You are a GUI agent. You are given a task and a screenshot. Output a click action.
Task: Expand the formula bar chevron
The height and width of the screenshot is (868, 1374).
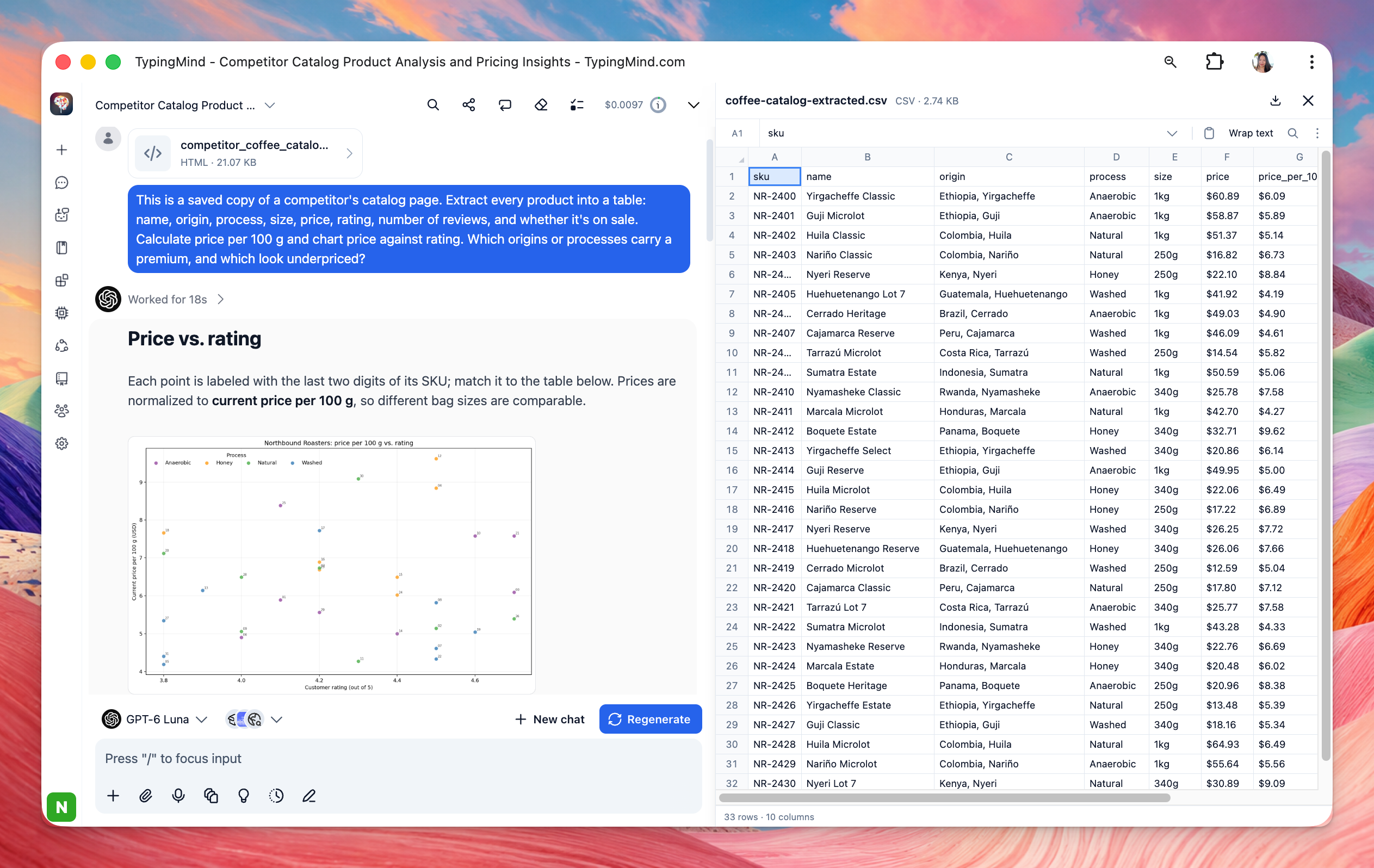(x=1172, y=134)
